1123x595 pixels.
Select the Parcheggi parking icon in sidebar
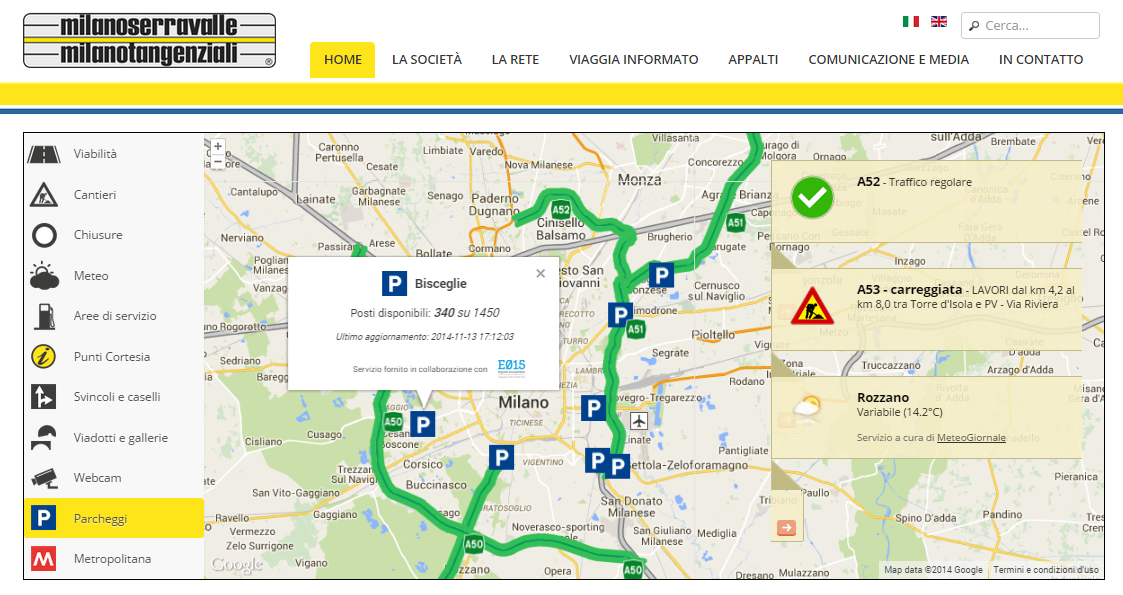pos(44,518)
